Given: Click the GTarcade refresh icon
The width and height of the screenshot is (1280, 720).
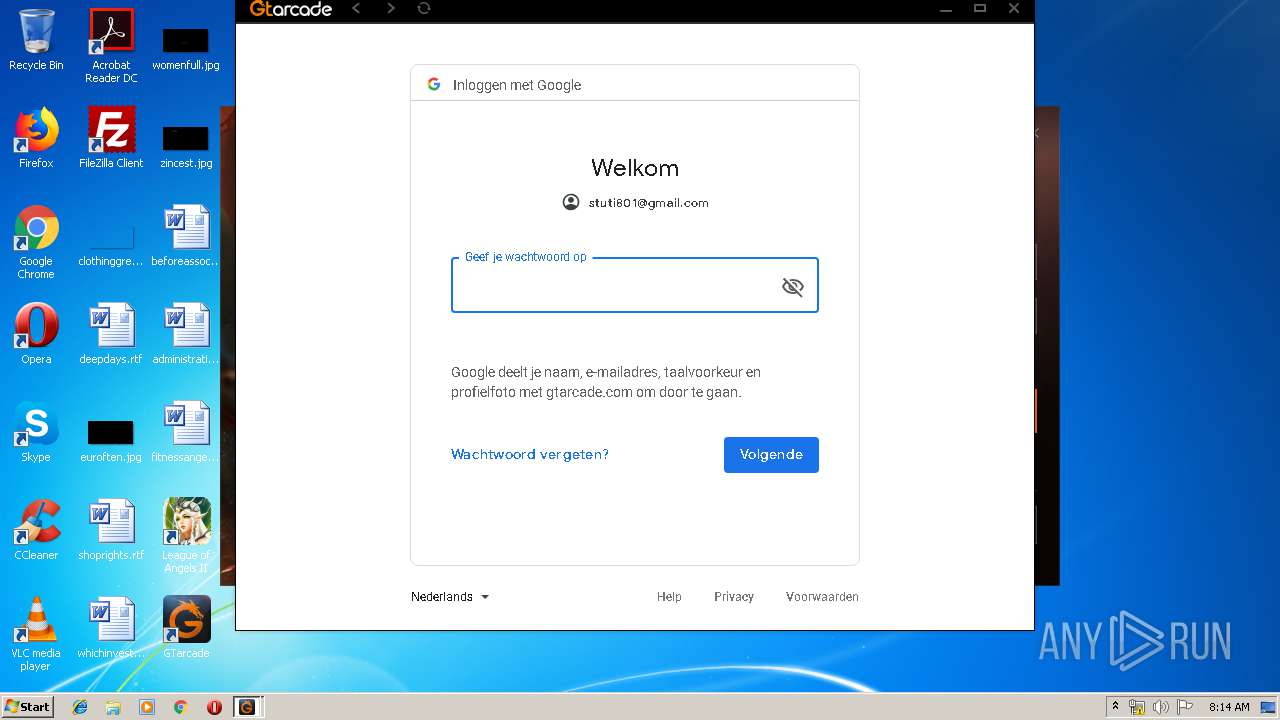Looking at the screenshot, I should (x=424, y=9).
